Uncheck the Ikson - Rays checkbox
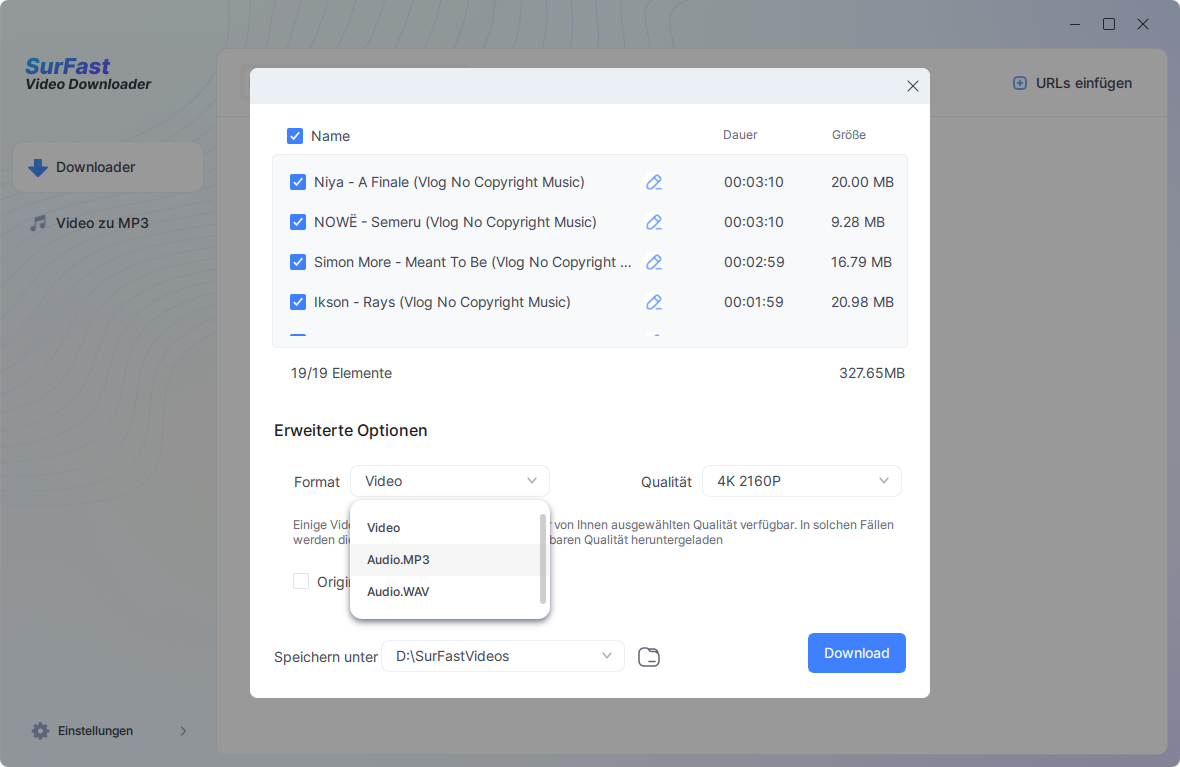Image resolution: width=1180 pixels, height=767 pixels. coord(298,302)
